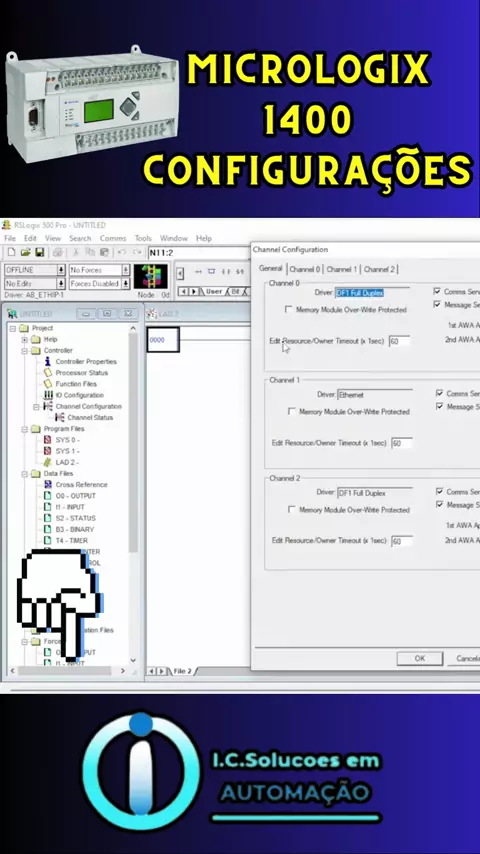
Task: Open the OFFLINE mode dropdown
Action: [x=61, y=270]
